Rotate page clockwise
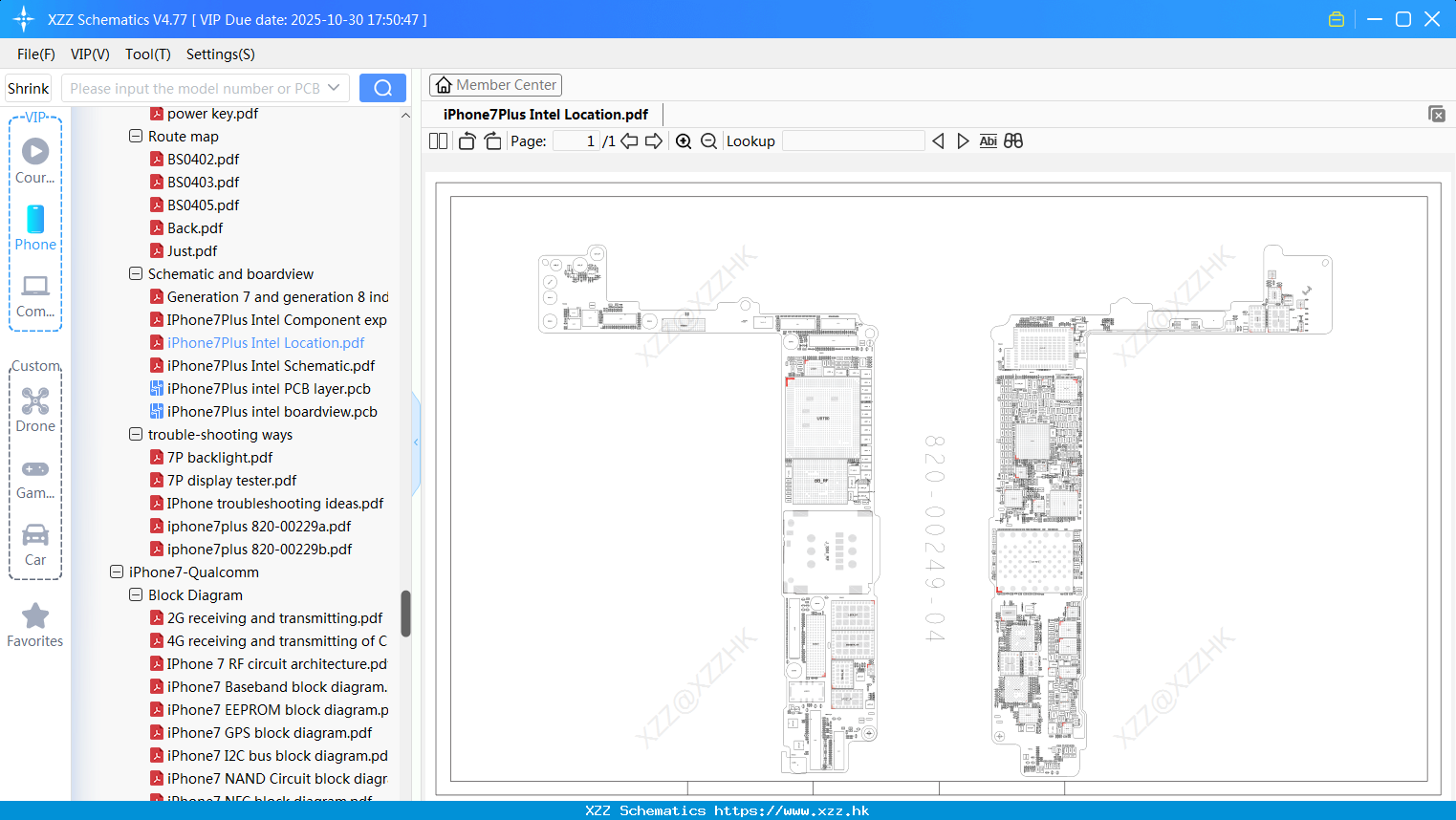 pos(492,141)
